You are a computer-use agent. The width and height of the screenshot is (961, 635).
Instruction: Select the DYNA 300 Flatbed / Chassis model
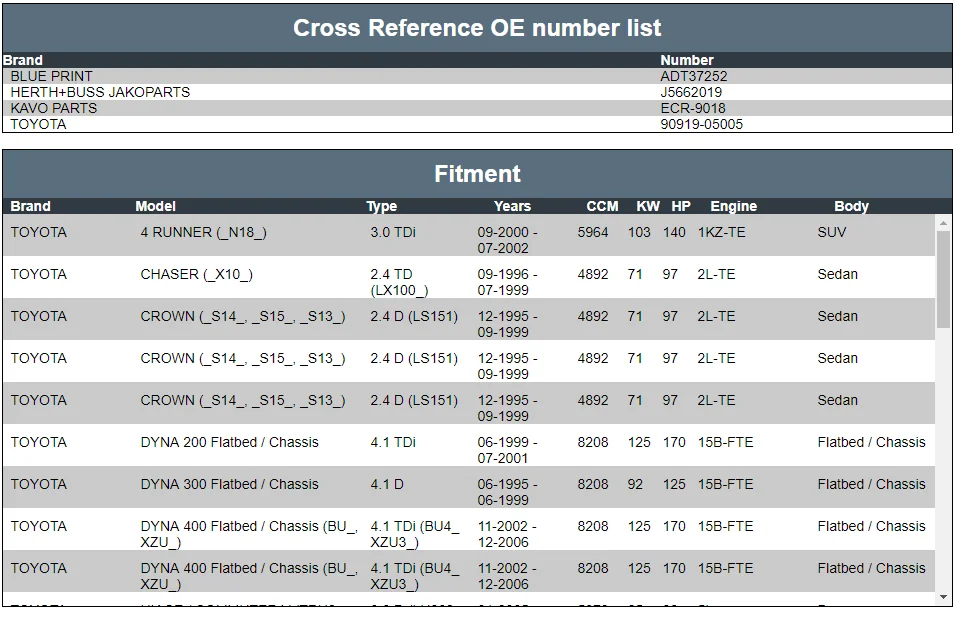point(230,484)
